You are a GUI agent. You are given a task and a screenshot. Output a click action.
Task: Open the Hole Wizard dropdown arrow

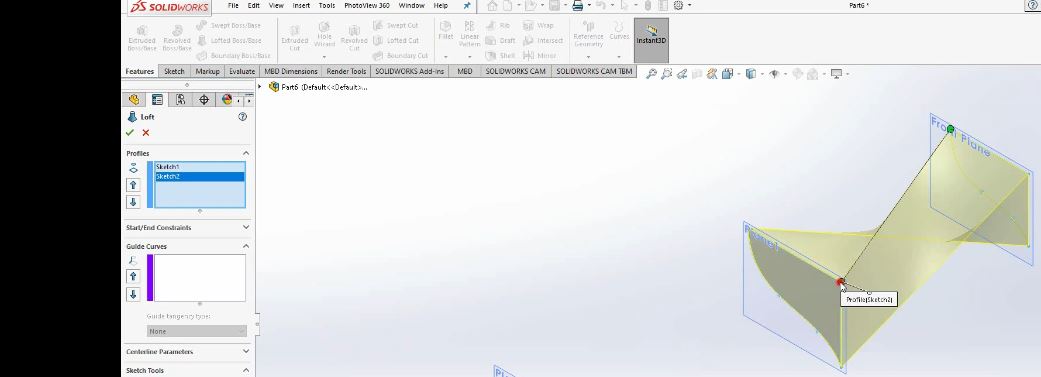coord(325,56)
